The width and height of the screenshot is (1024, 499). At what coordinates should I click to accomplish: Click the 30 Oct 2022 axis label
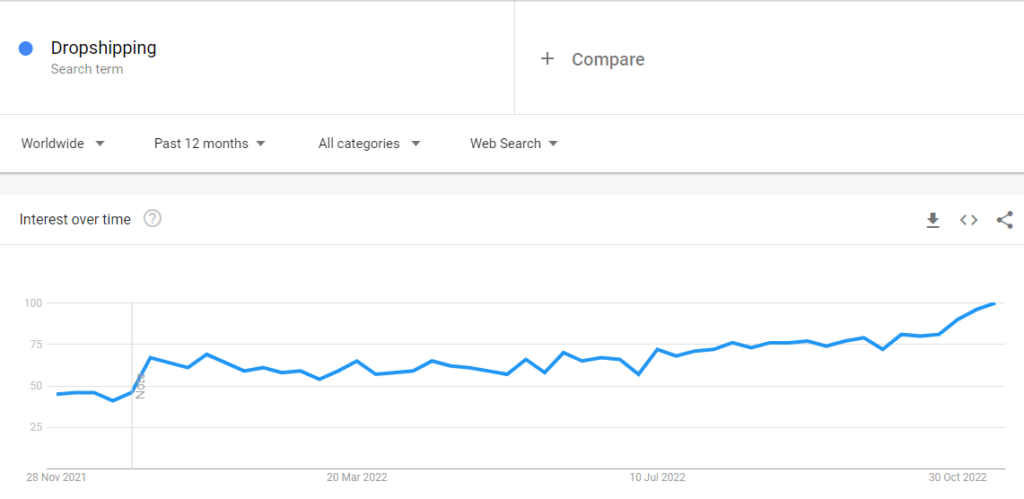point(958,477)
